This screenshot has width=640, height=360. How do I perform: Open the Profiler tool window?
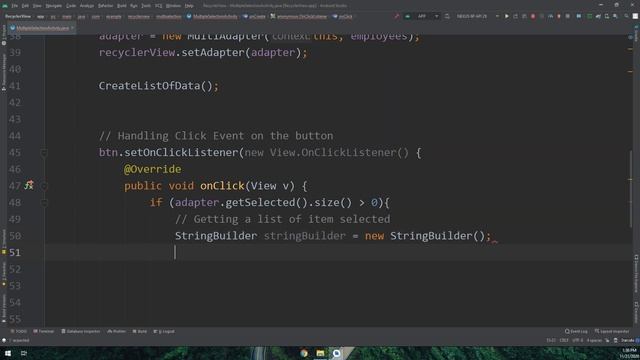(117, 331)
